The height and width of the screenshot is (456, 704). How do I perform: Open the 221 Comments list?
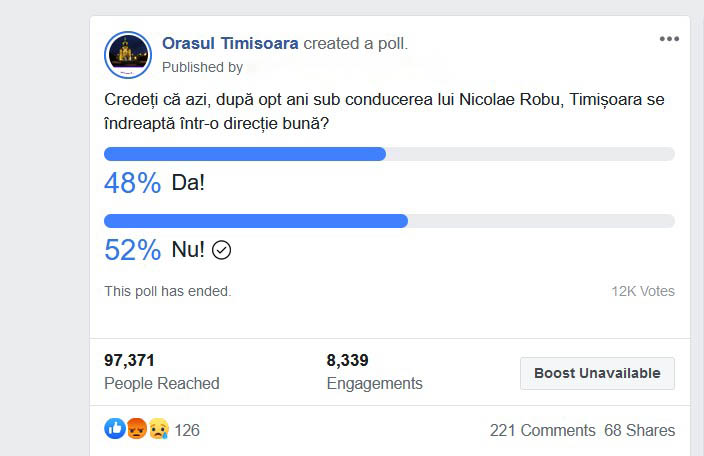542,430
